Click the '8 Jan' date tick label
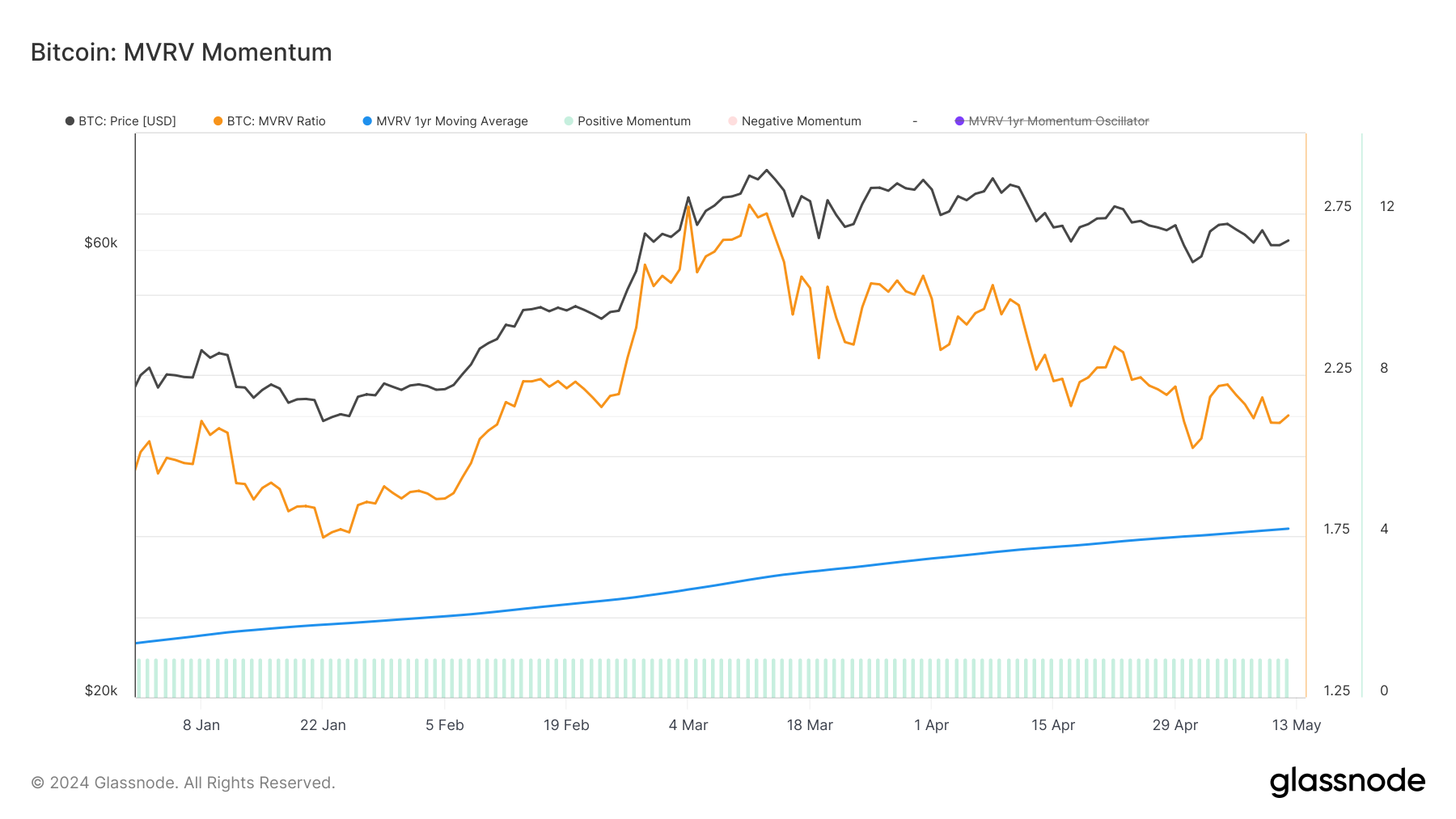Image resolution: width=1456 pixels, height=819 pixels. 201,725
